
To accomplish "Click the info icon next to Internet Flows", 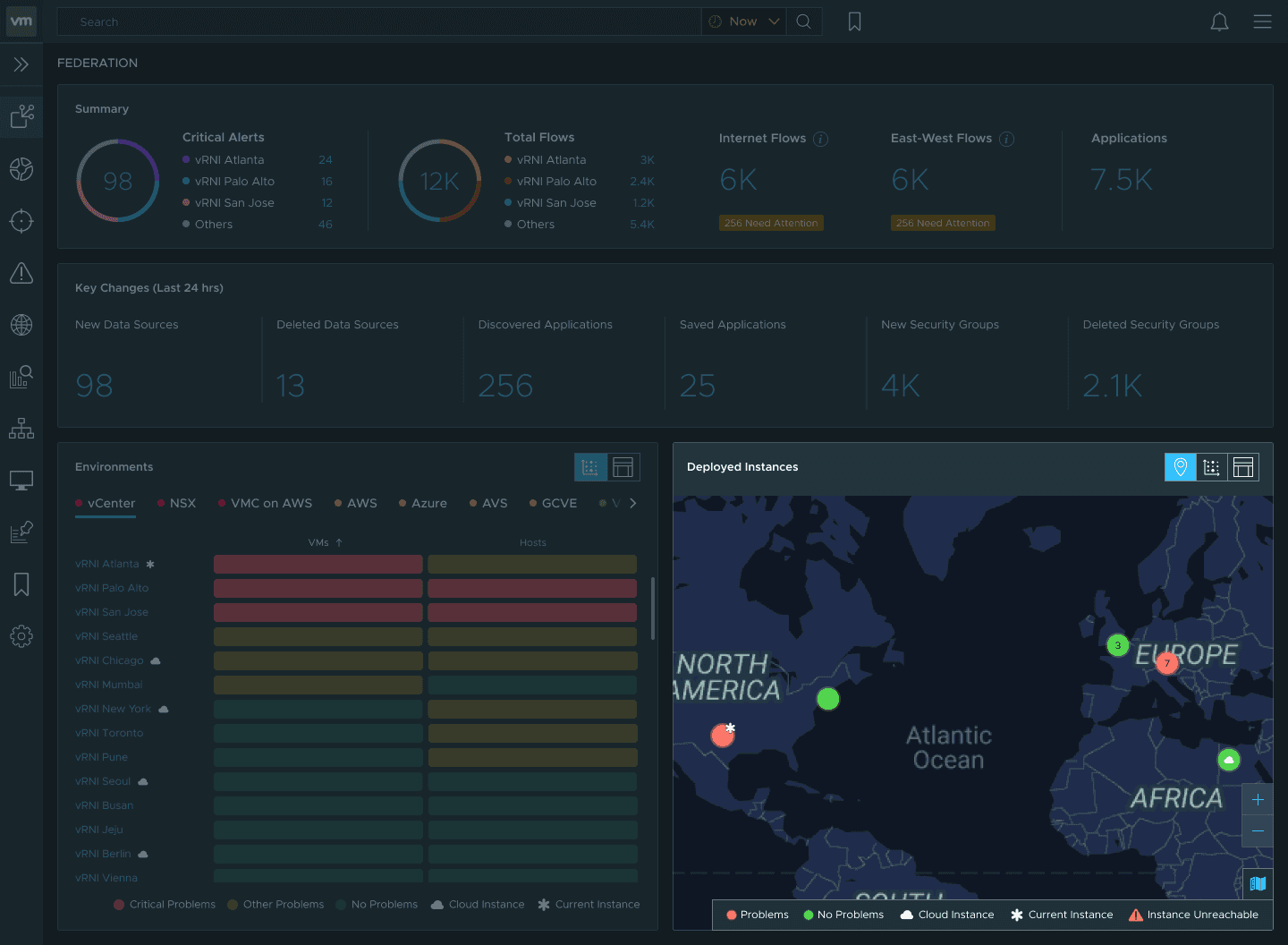I will [x=820, y=139].
